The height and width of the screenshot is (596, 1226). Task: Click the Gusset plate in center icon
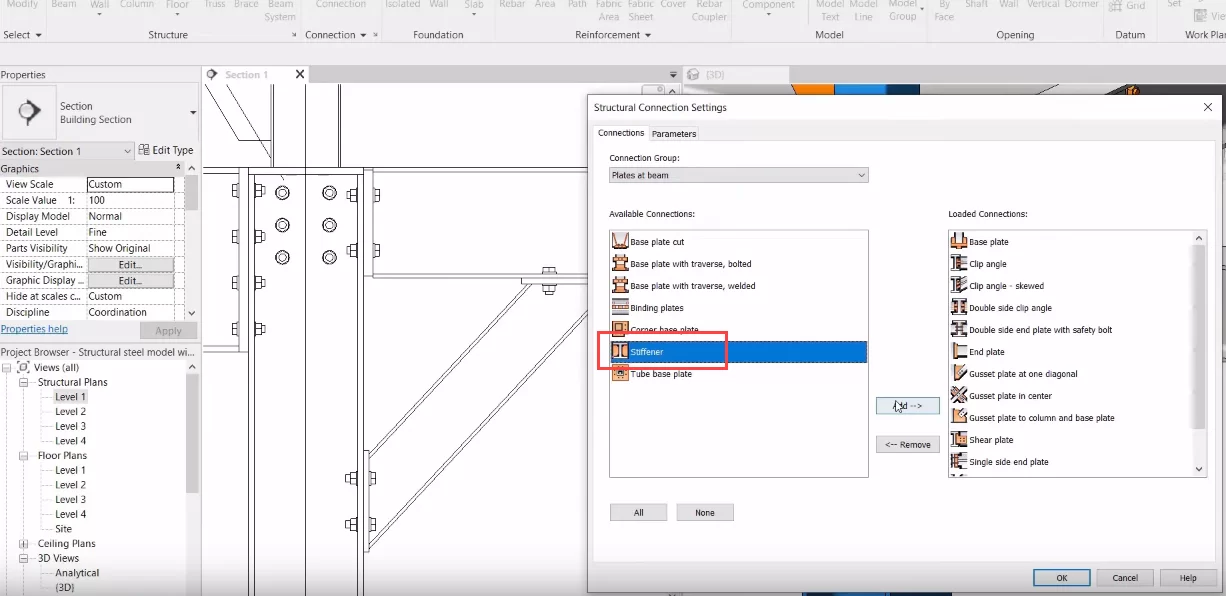958,396
